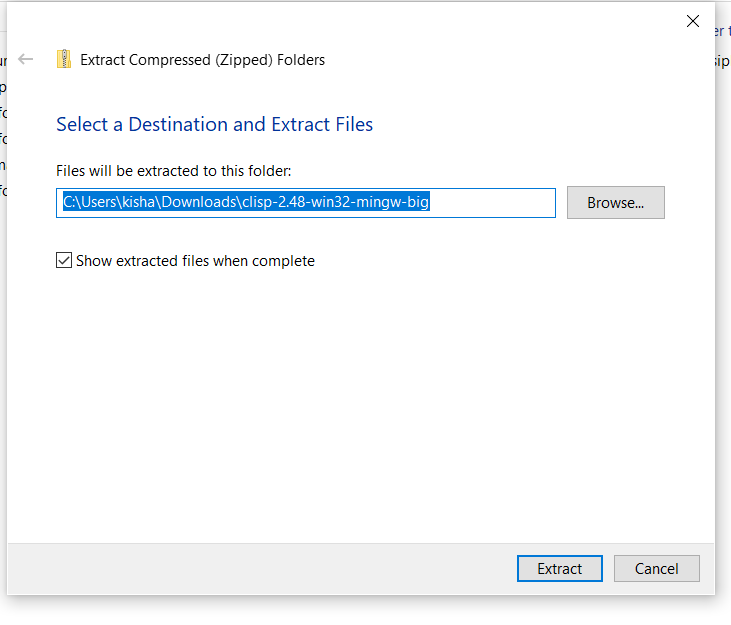The height and width of the screenshot is (625, 731).
Task: Click "Files will be extracted to this folder" label
Action: [x=173, y=171]
